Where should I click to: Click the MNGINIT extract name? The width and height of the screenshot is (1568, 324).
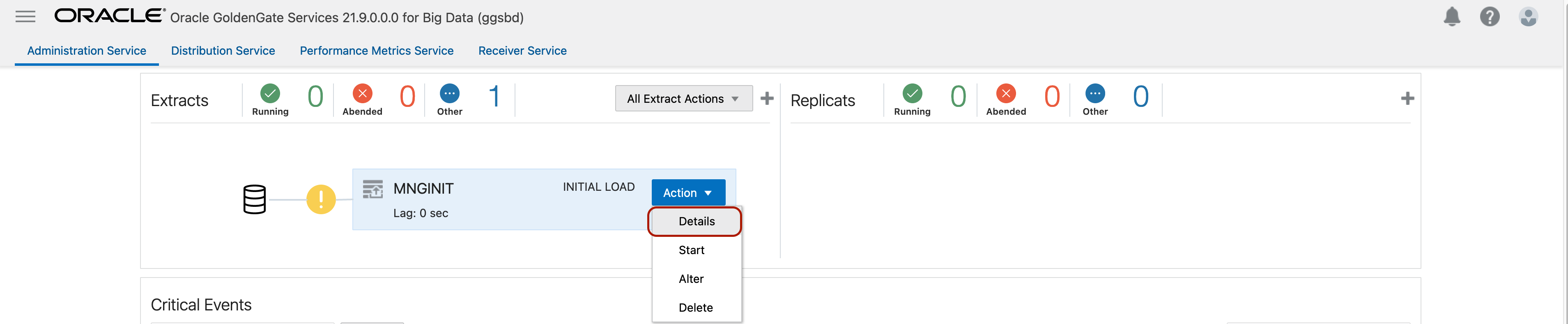point(423,189)
